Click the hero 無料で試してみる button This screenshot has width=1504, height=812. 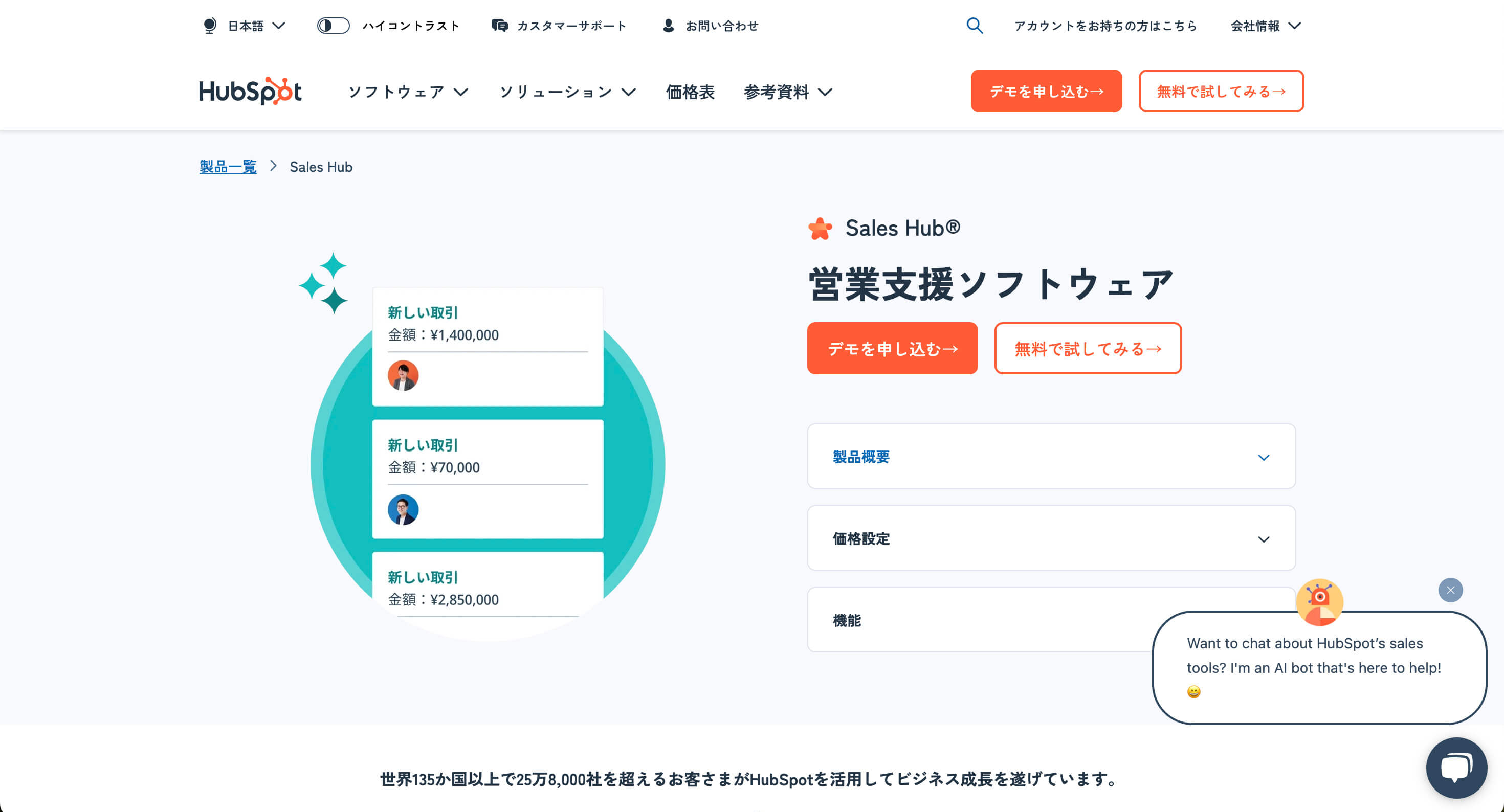(1088, 349)
